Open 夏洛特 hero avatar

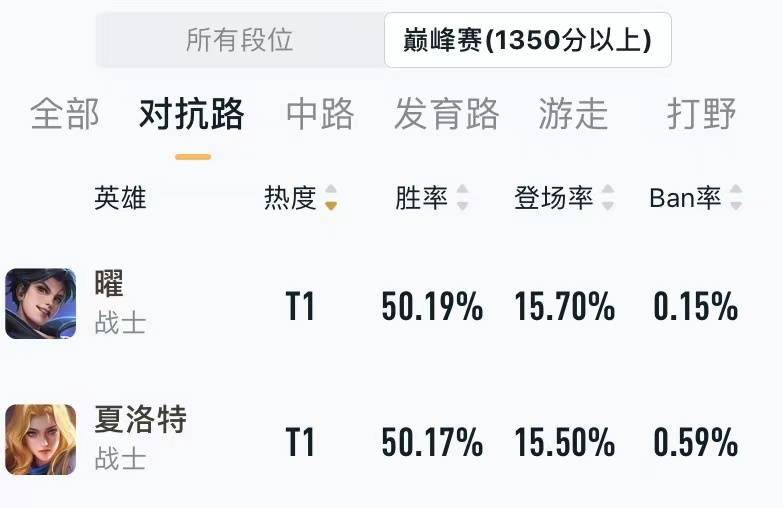tap(40, 440)
